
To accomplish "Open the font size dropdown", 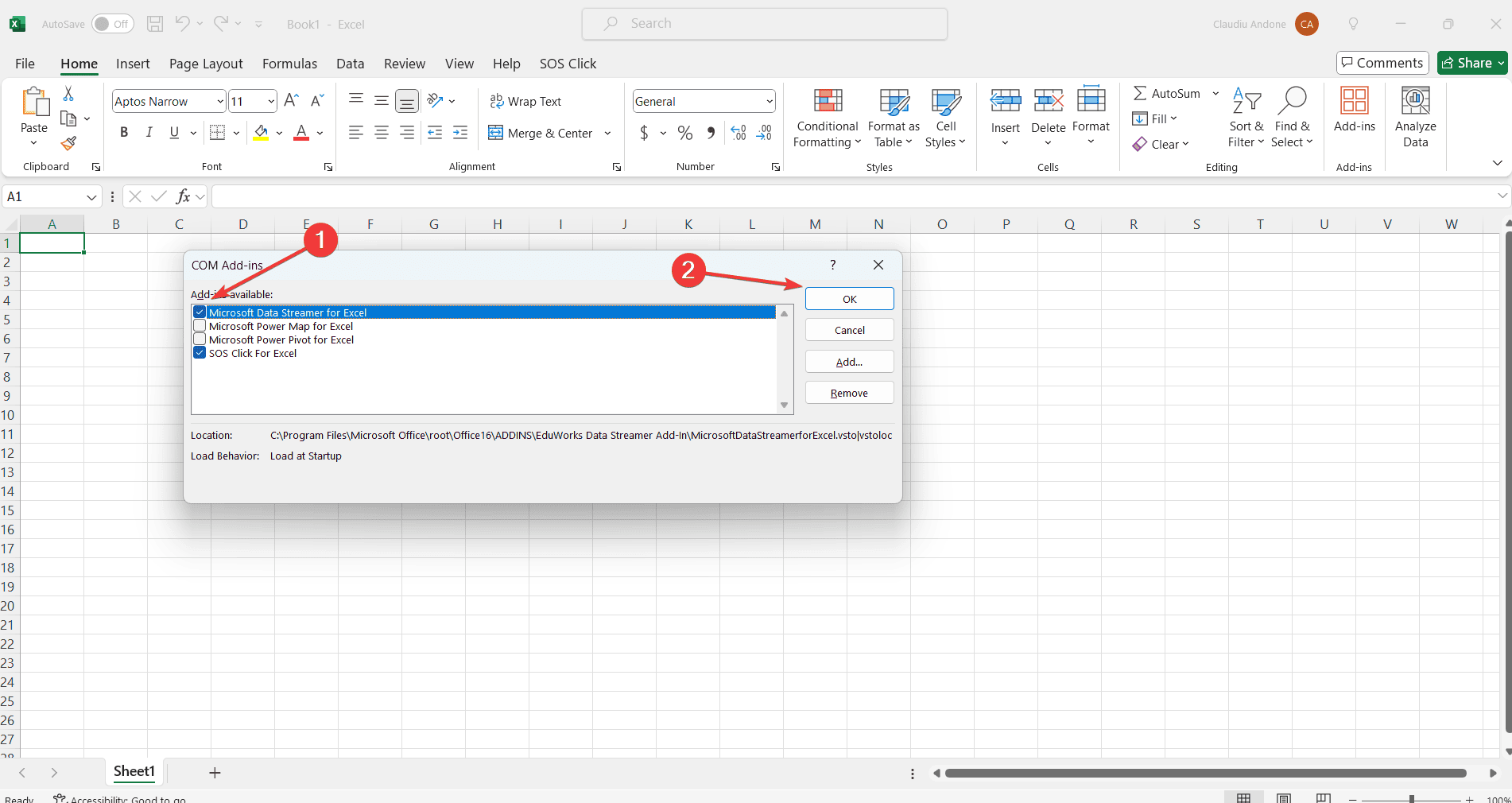I will (271, 101).
